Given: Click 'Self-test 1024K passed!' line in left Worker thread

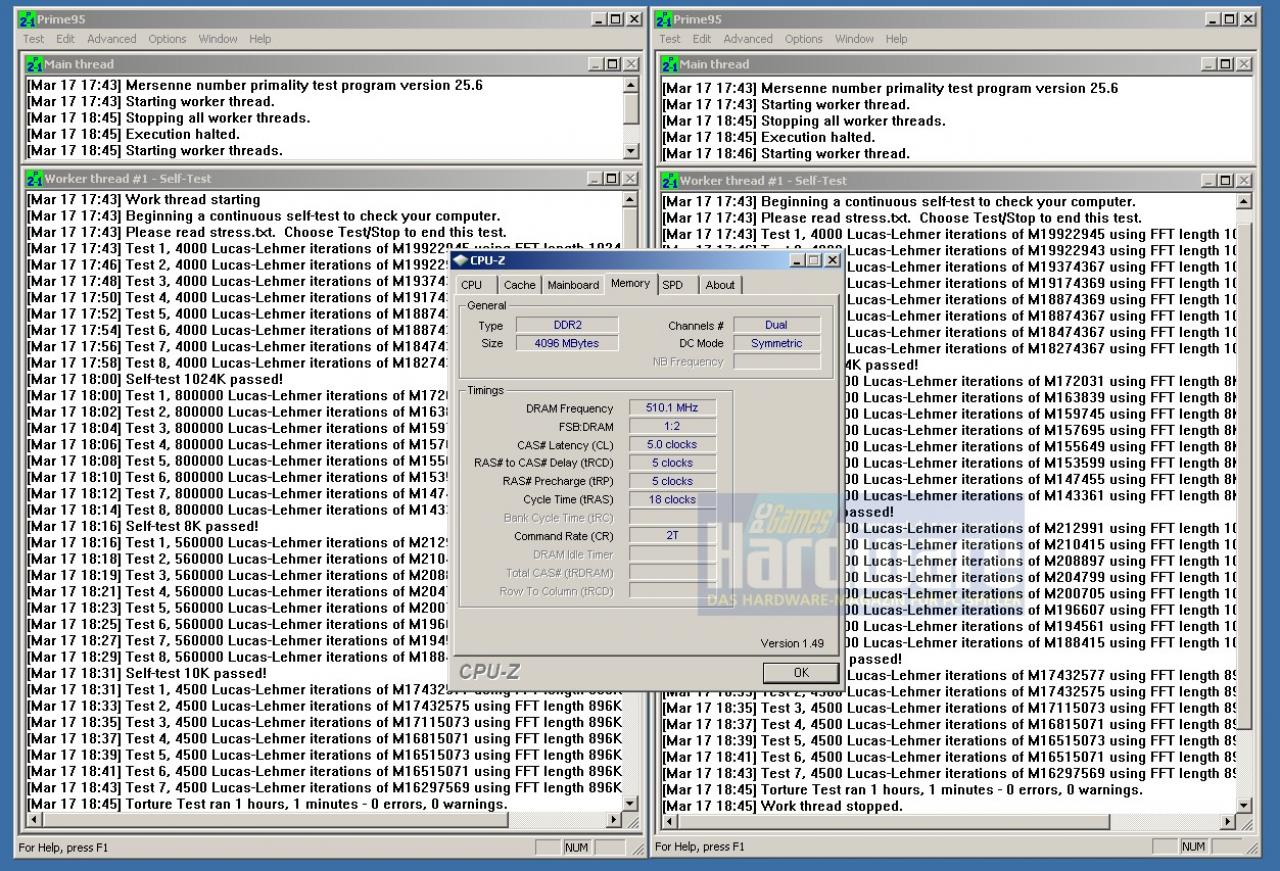Looking at the screenshot, I should (155, 379).
